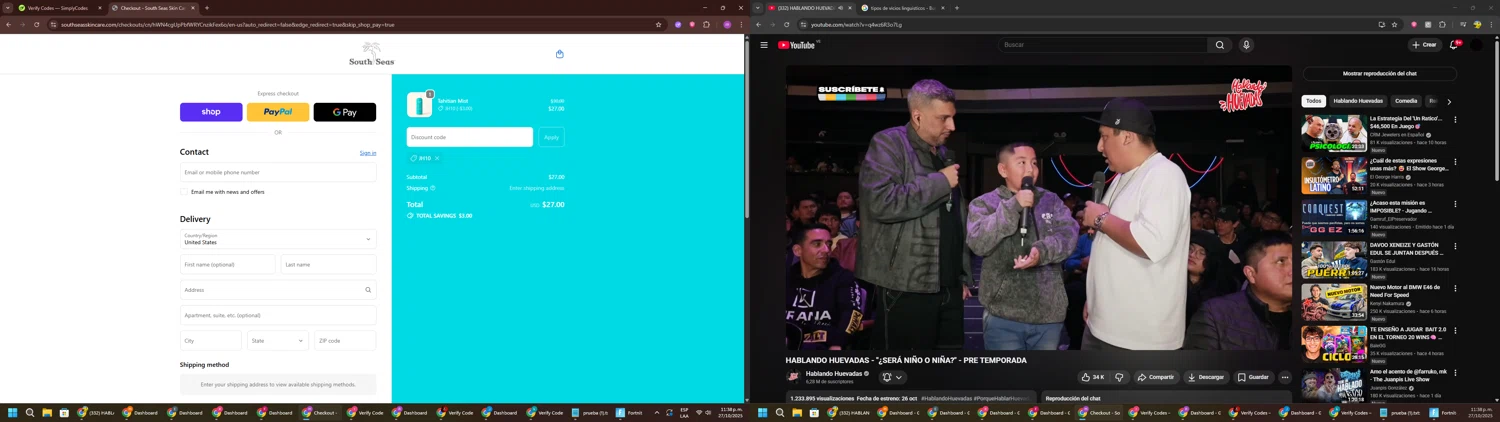Image resolution: width=1500 pixels, height=422 pixels.
Task: Show more filter chips with the right arrow
Action: tap(1449, 101)
